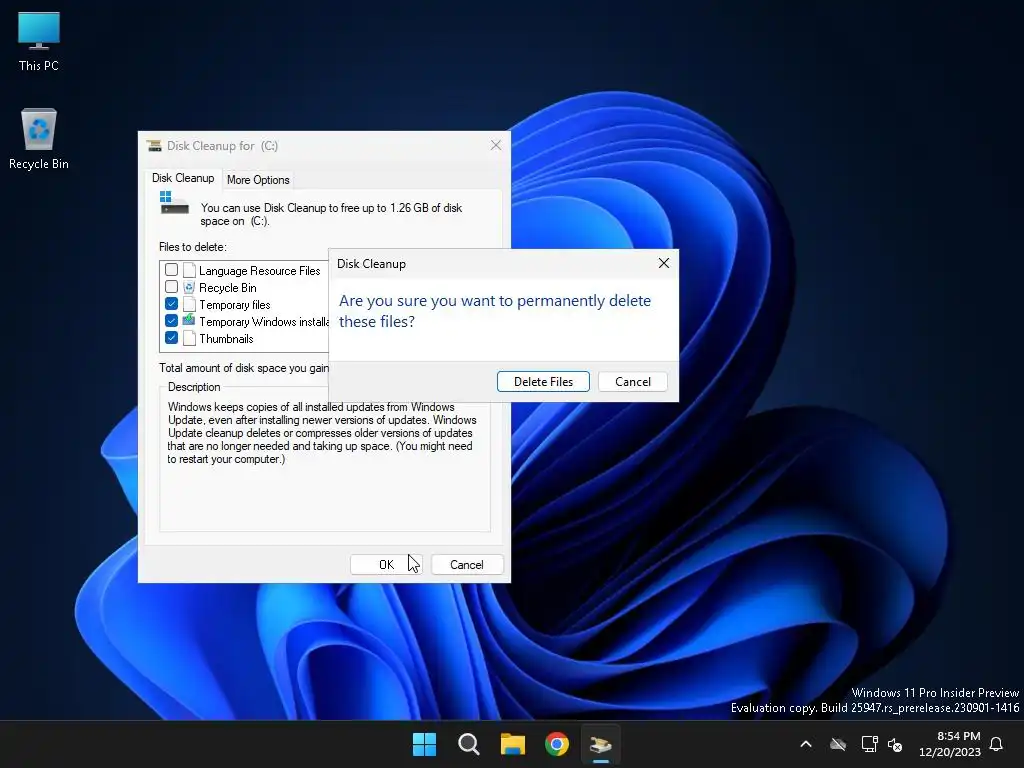1024x768 pixels.
Task: Click the Thumbnails file page icon
Action: click(189, 338)
